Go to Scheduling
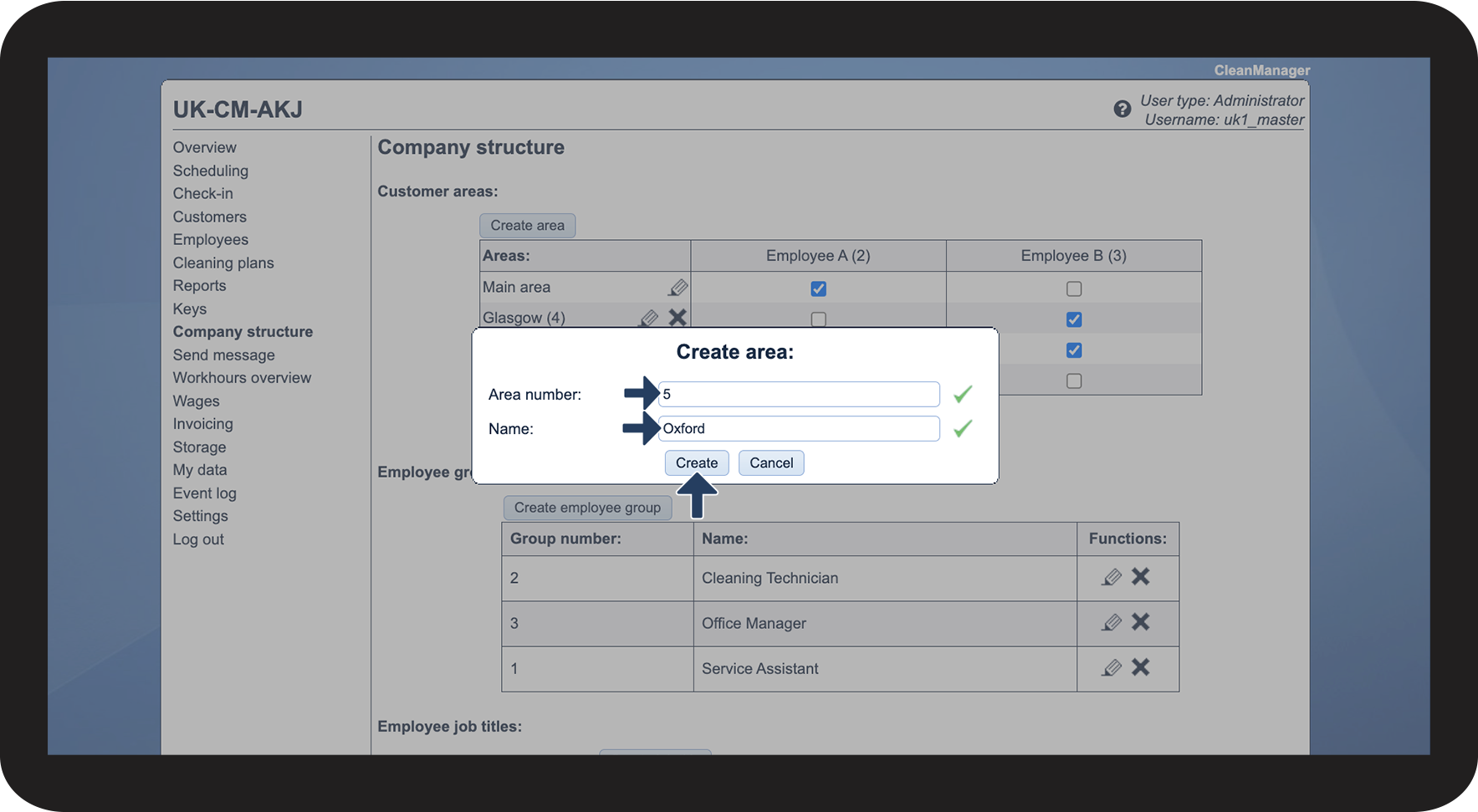The width and height of the screenshot is (1478, 812). tap(211, 171)
